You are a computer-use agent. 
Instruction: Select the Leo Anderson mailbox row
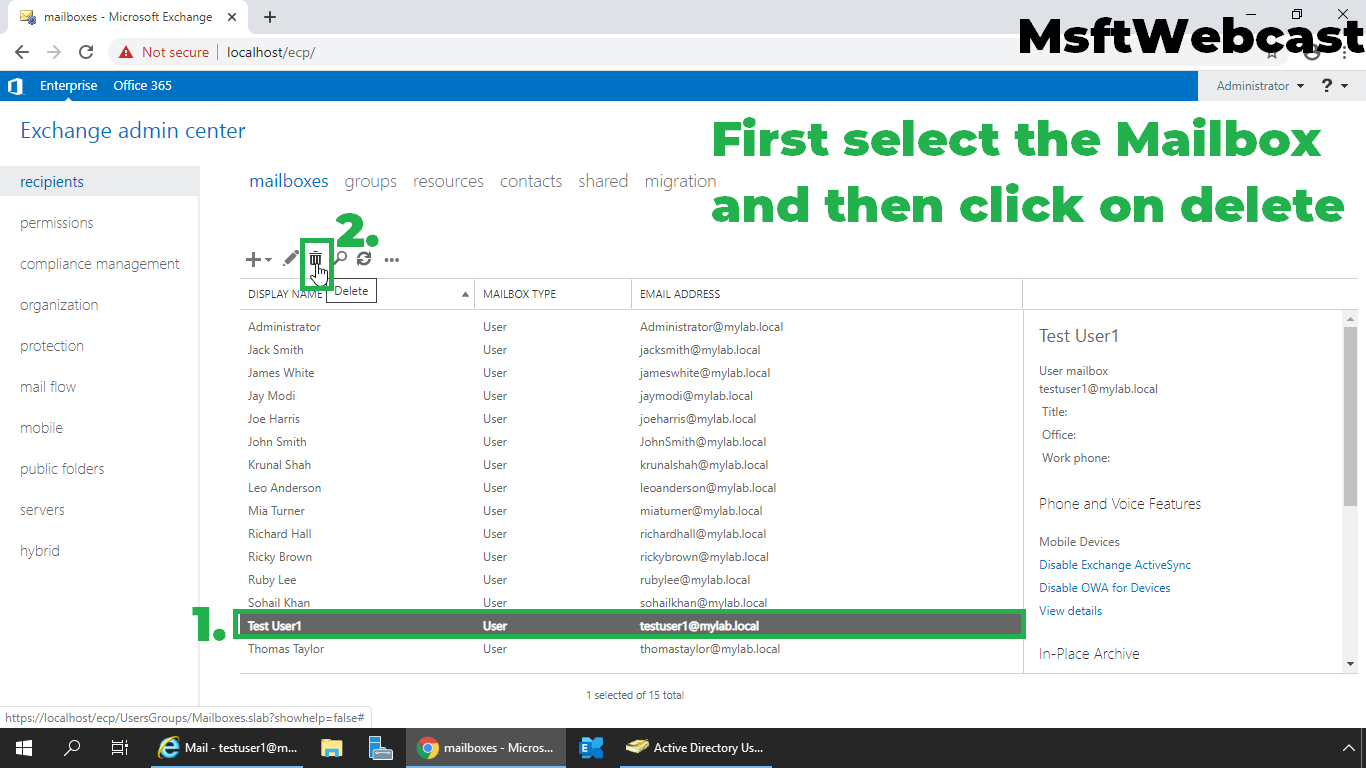pyautogui.click(x=631, y=488)
